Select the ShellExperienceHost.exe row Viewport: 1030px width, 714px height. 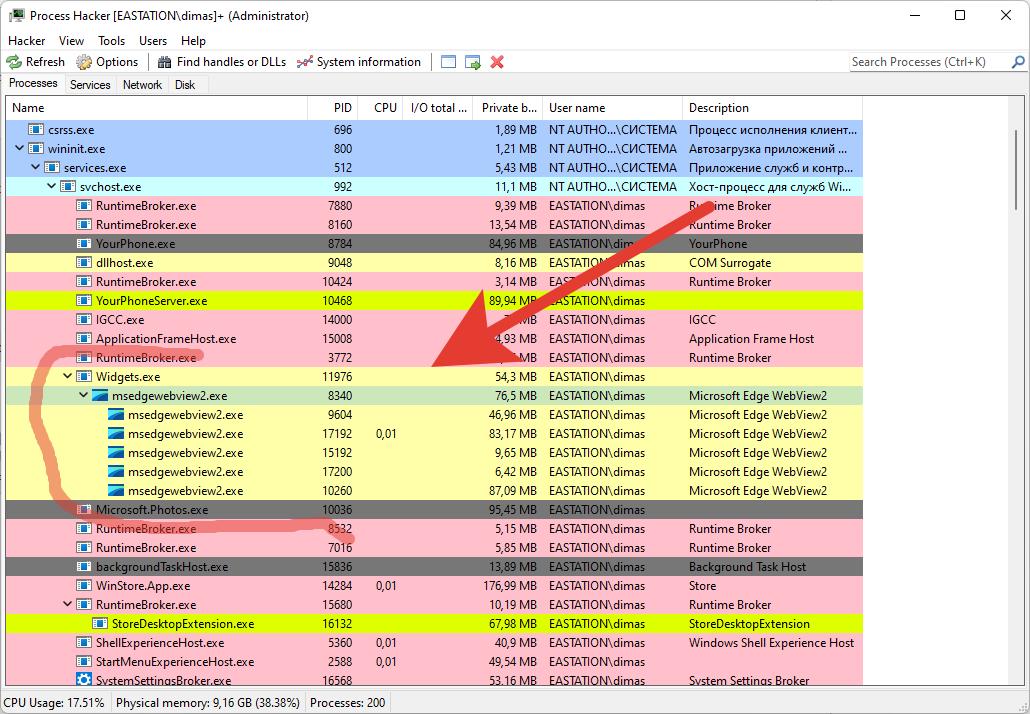(x=434, y=643)
